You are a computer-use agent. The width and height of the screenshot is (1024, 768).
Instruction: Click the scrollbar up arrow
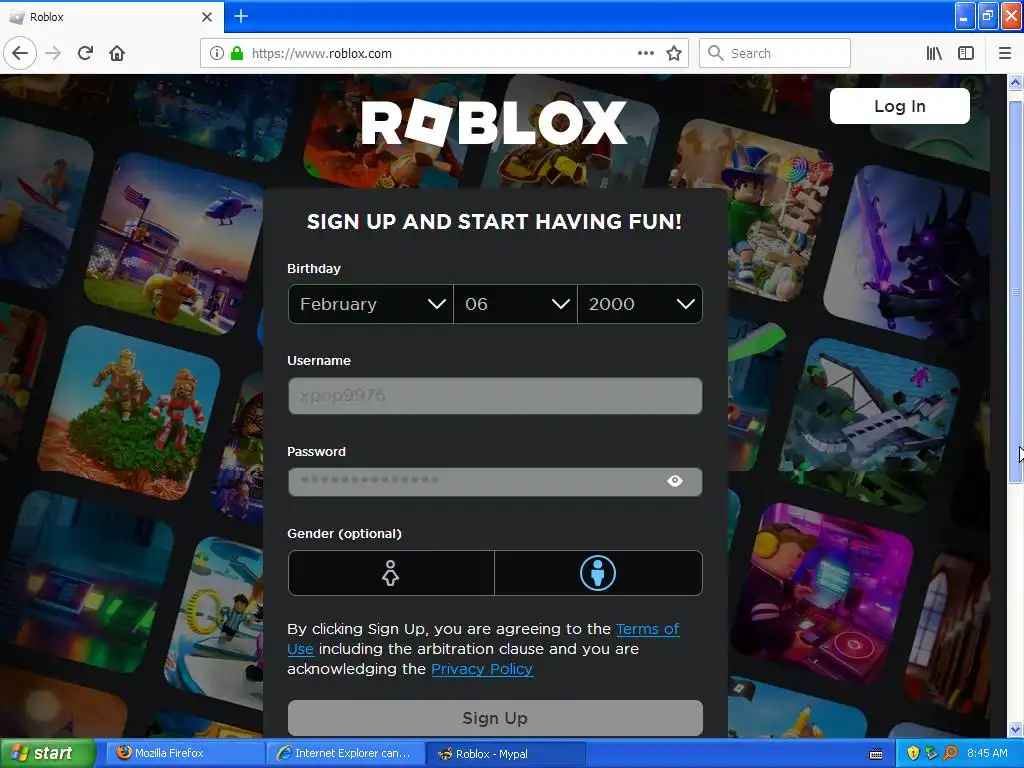click(x=1015, y=82)
